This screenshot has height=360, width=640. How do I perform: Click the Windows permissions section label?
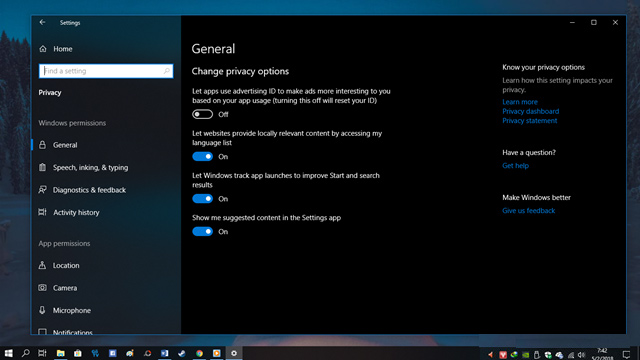72,123
